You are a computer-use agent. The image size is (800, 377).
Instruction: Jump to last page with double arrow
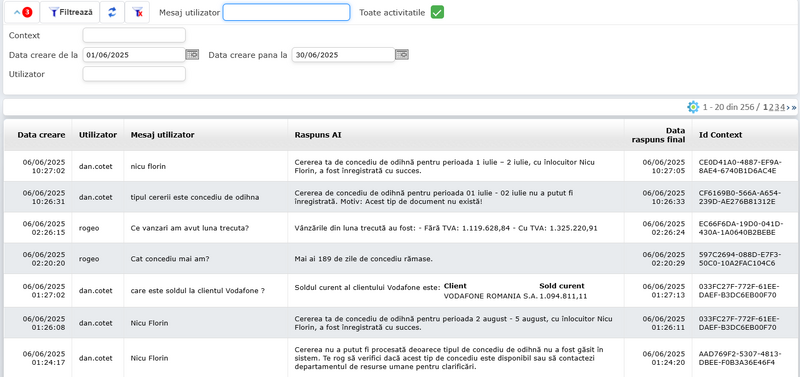(x=794, y=107)
